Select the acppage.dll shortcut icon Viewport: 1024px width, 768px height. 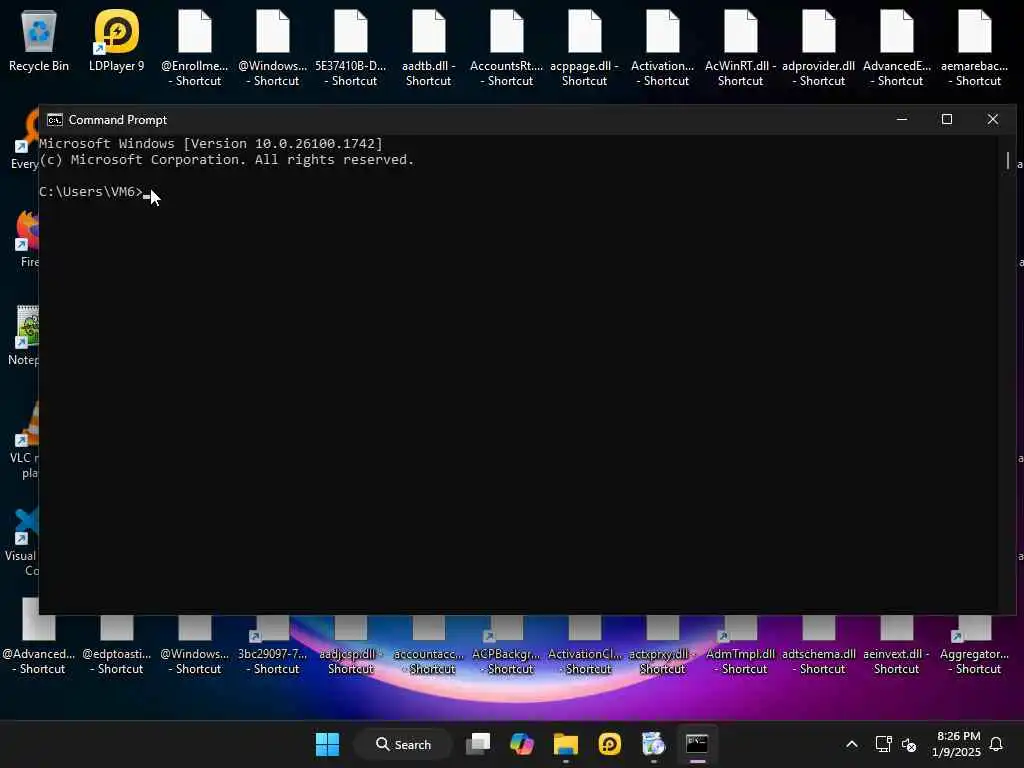point(584,48)
